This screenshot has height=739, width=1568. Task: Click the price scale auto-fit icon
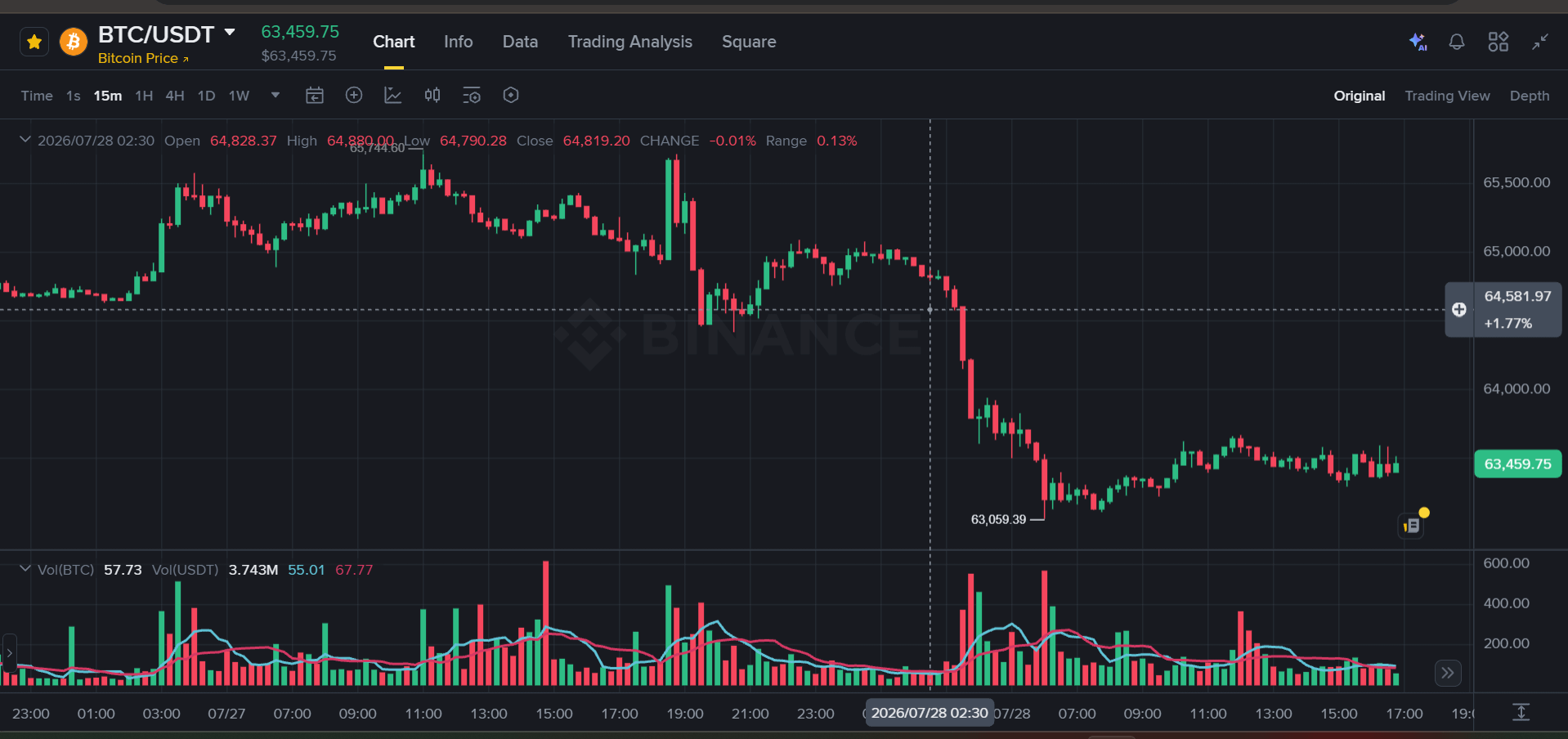pyautogui.click(x=1521, y=712)
